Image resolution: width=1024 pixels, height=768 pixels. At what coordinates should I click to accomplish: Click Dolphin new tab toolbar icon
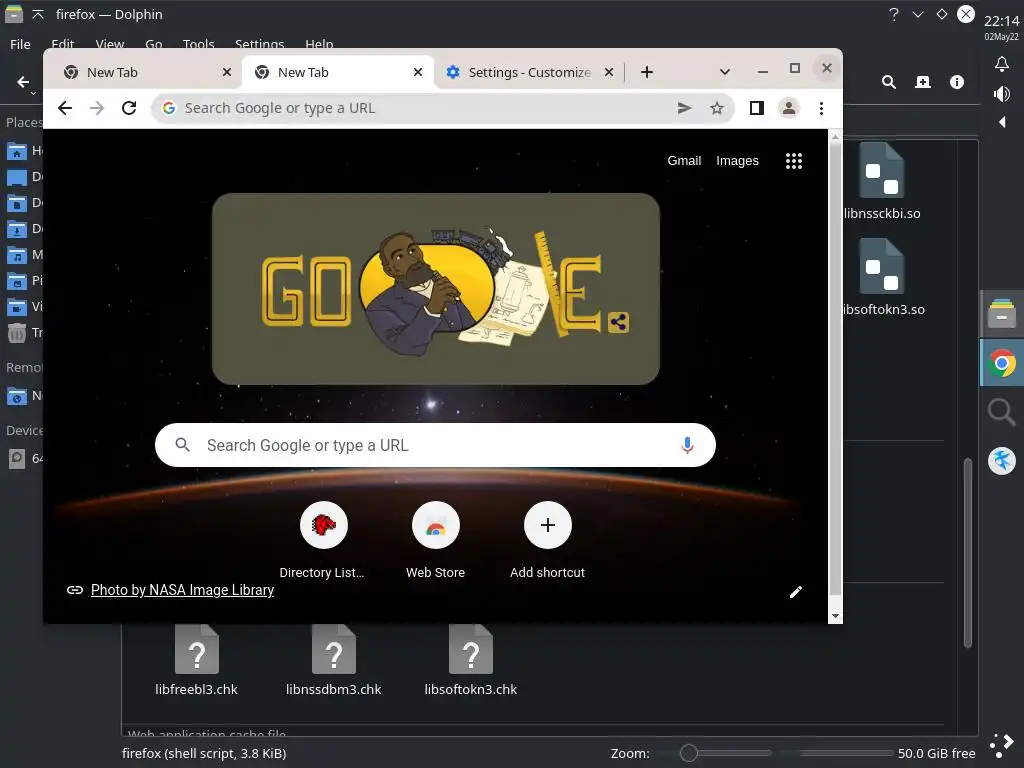tap(923, 82)
